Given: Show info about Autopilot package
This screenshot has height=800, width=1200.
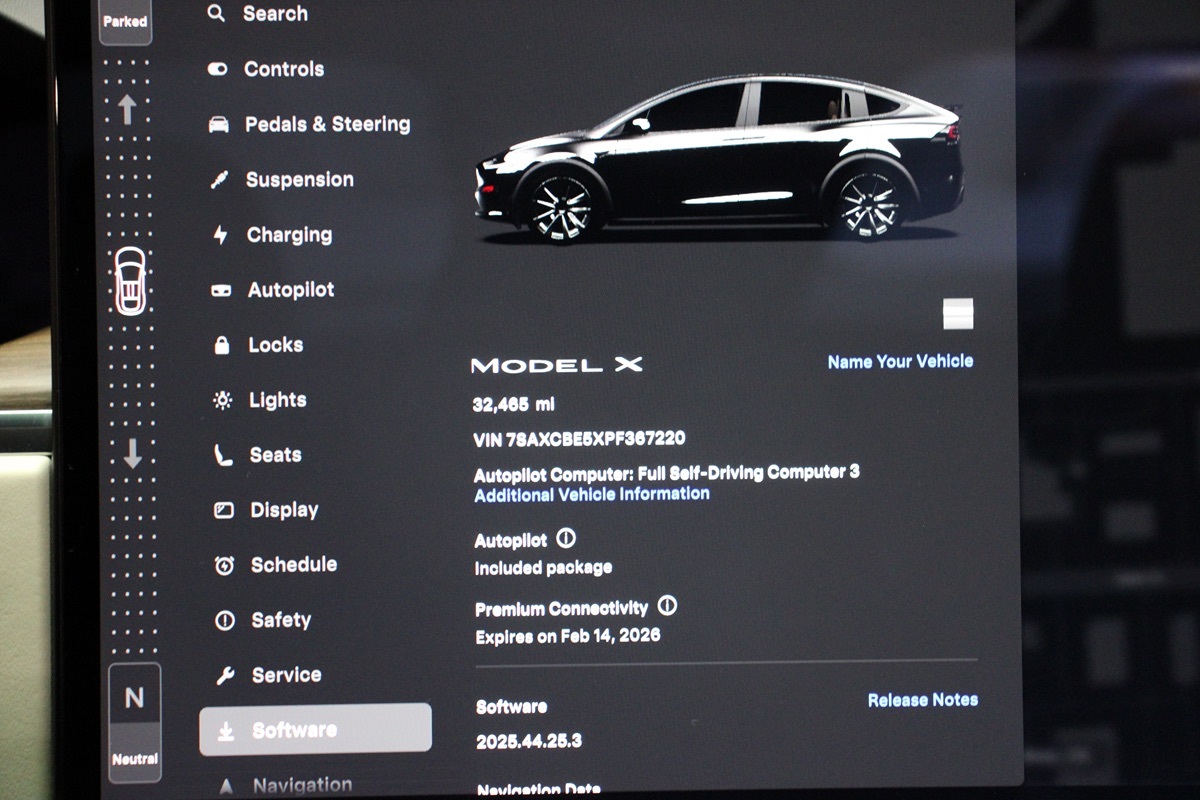Looking at the screenshot, I should [x=566, y=539].
